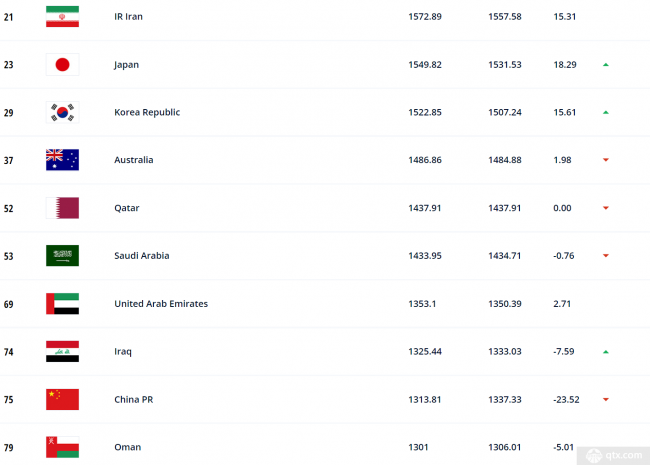
Task: Select the United Arab Emirates flag
Action: (x=62, y=304)
